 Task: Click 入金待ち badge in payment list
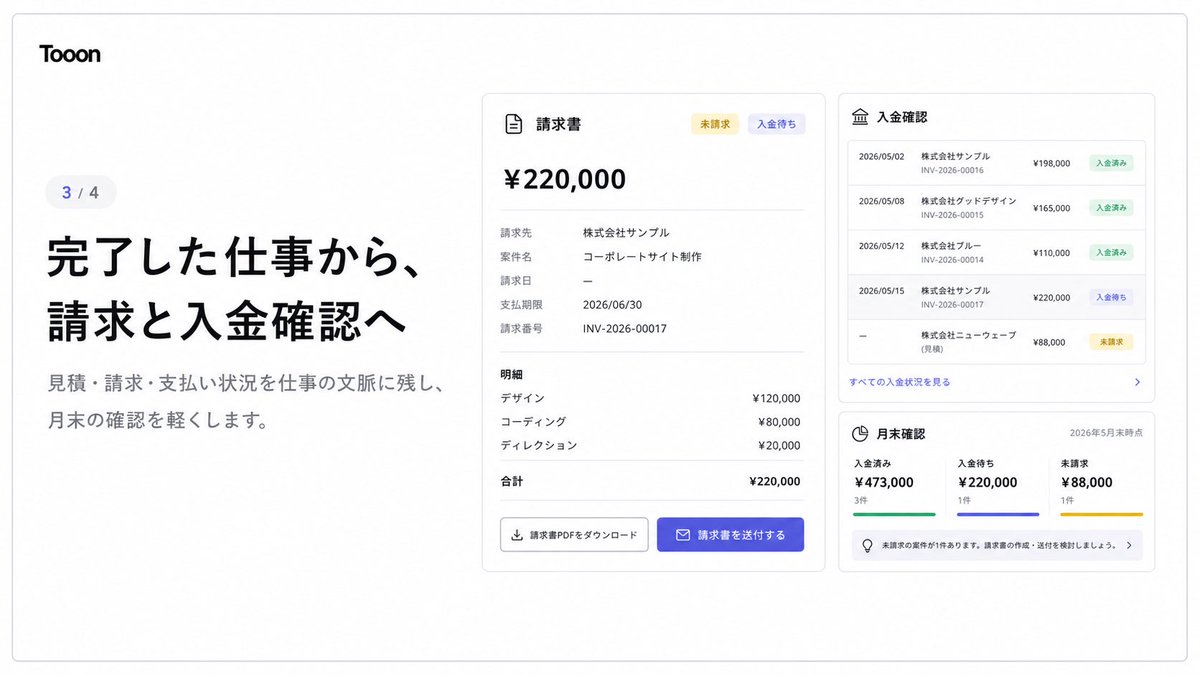click(x=1111, y=298)
